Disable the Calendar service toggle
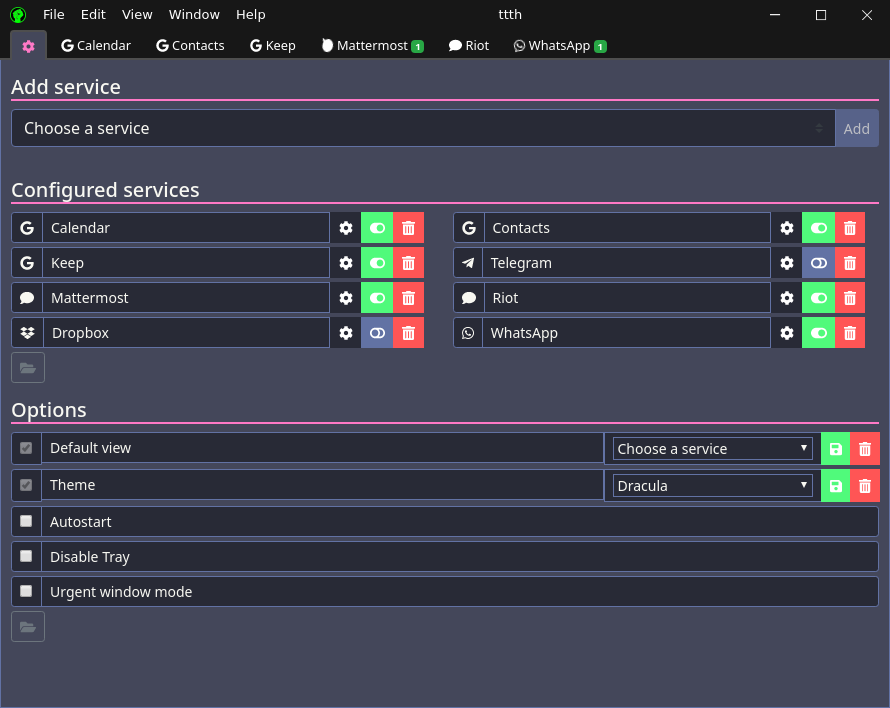Viewport: 890px width, 708px height. click(x=377, y=228)
